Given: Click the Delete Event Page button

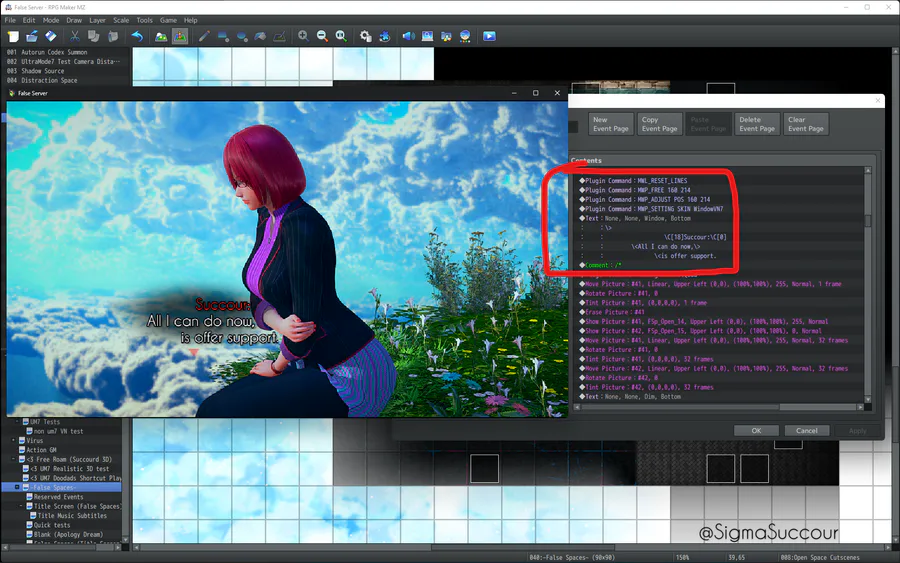Looking at the screenshot, I should [757, 124].
